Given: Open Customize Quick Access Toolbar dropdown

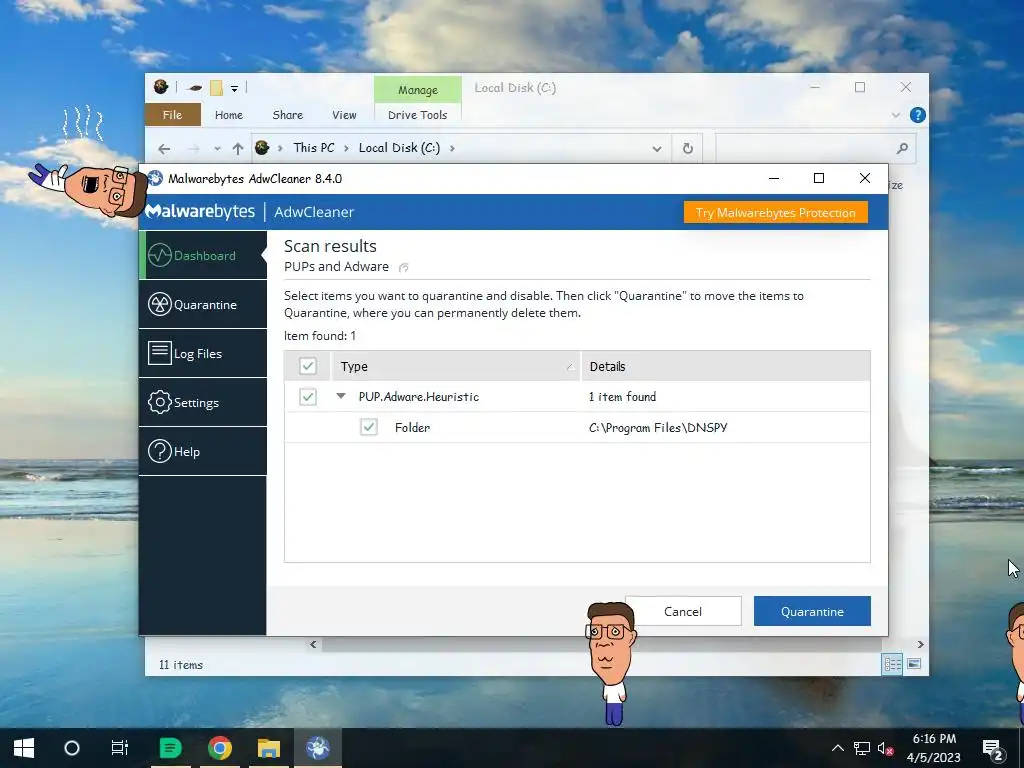Looking at the screenshot, I should tap(234, 88).
